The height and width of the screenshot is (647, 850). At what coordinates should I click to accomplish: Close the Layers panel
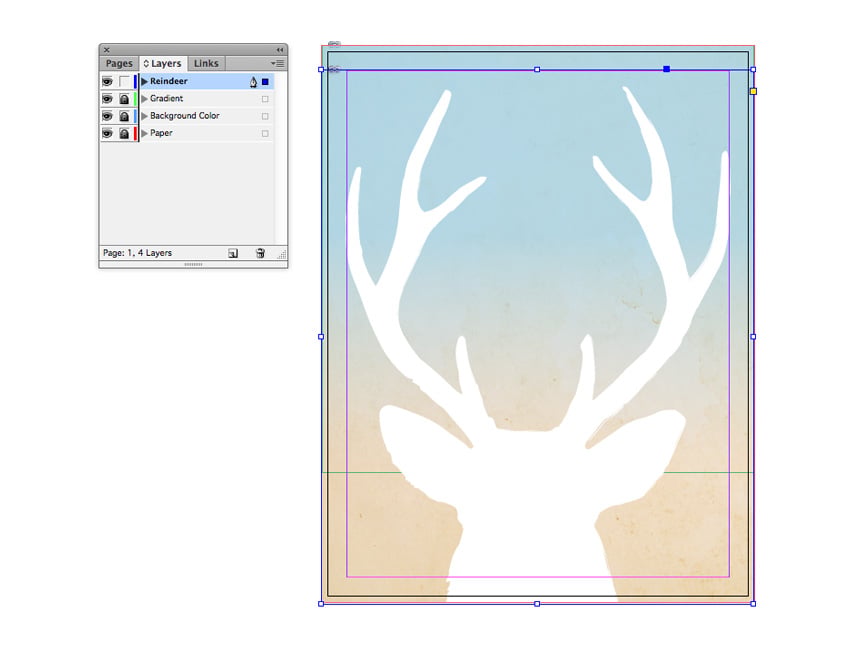tap(107, 50)
